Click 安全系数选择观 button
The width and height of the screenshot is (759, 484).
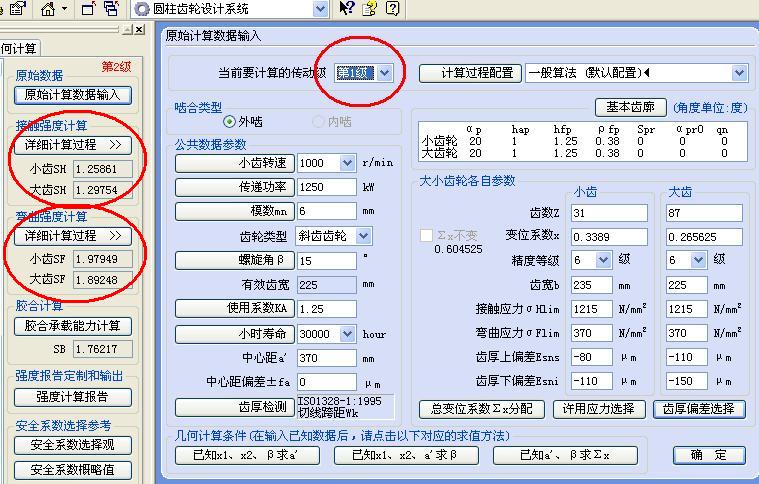(73, 445)
